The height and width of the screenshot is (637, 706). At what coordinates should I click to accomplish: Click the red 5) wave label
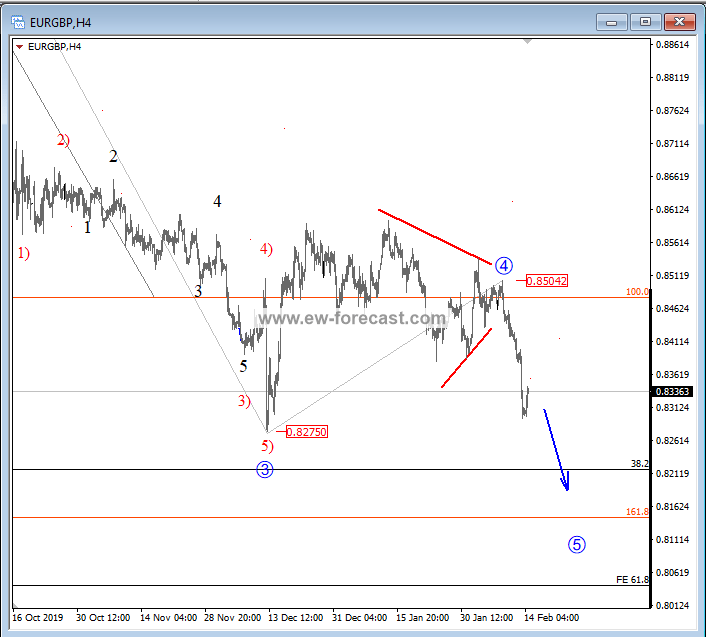pyautogui.click(x=266, y=445)
